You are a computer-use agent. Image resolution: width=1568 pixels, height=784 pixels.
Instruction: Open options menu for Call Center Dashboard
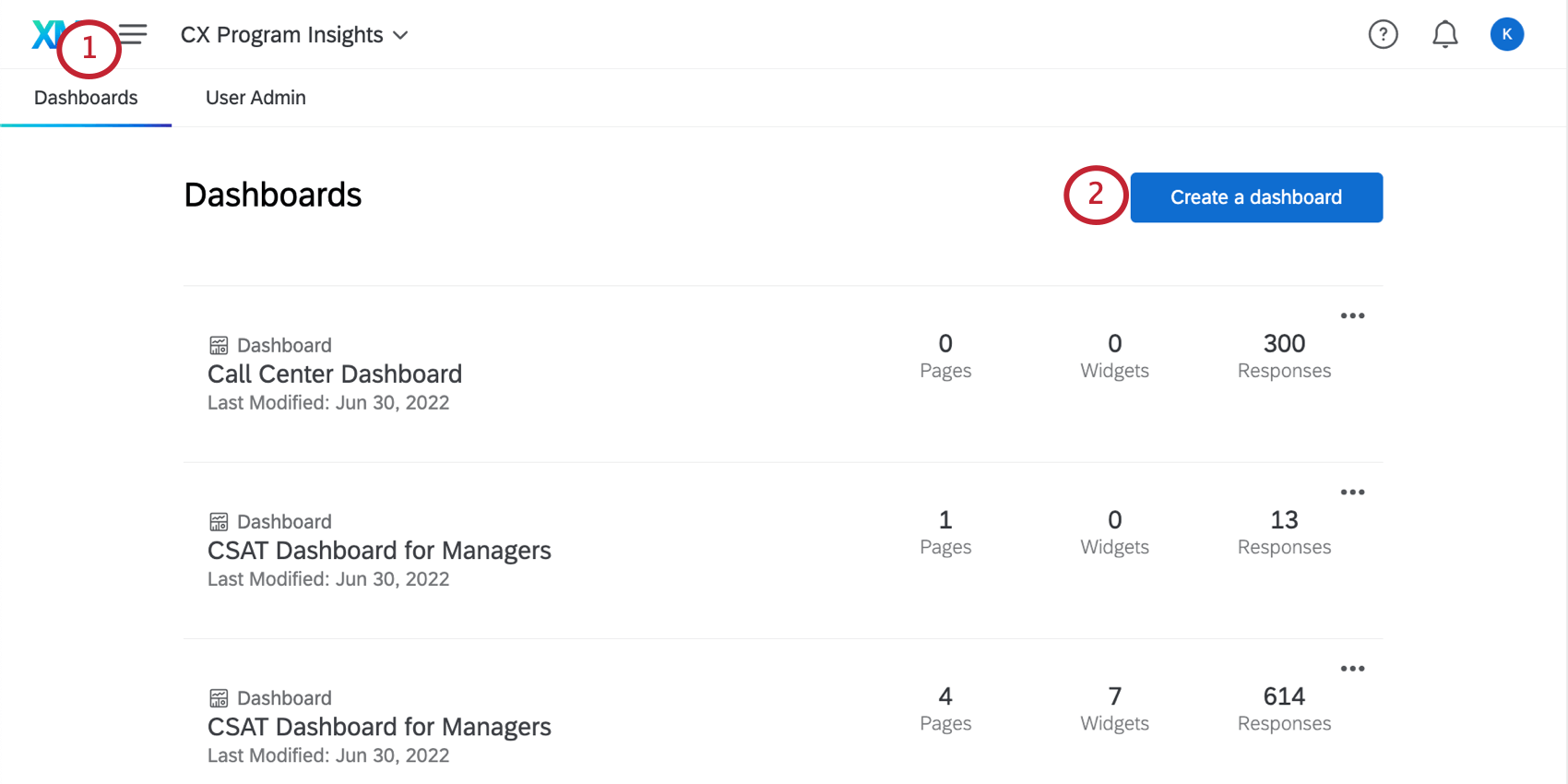tap(1352, 315)
